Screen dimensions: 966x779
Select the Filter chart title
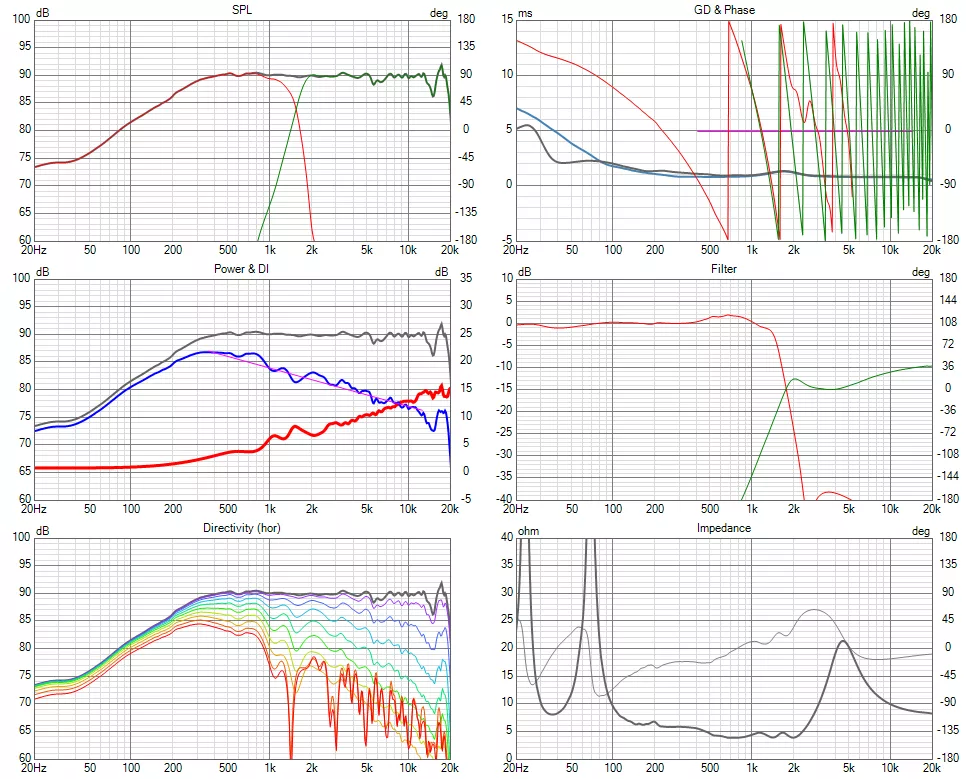pos(723,268)
